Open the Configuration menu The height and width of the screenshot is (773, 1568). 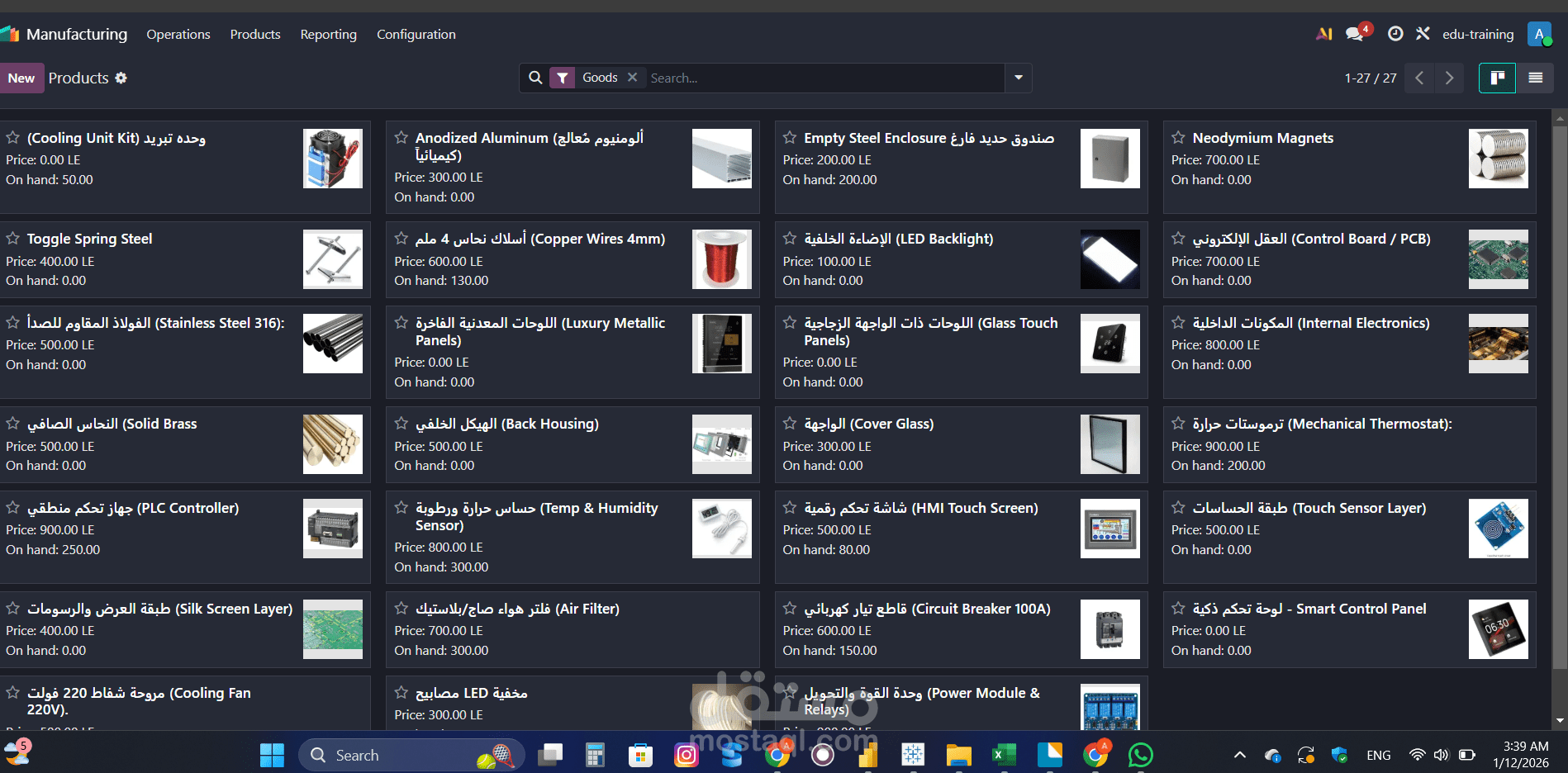coord(416,34)
